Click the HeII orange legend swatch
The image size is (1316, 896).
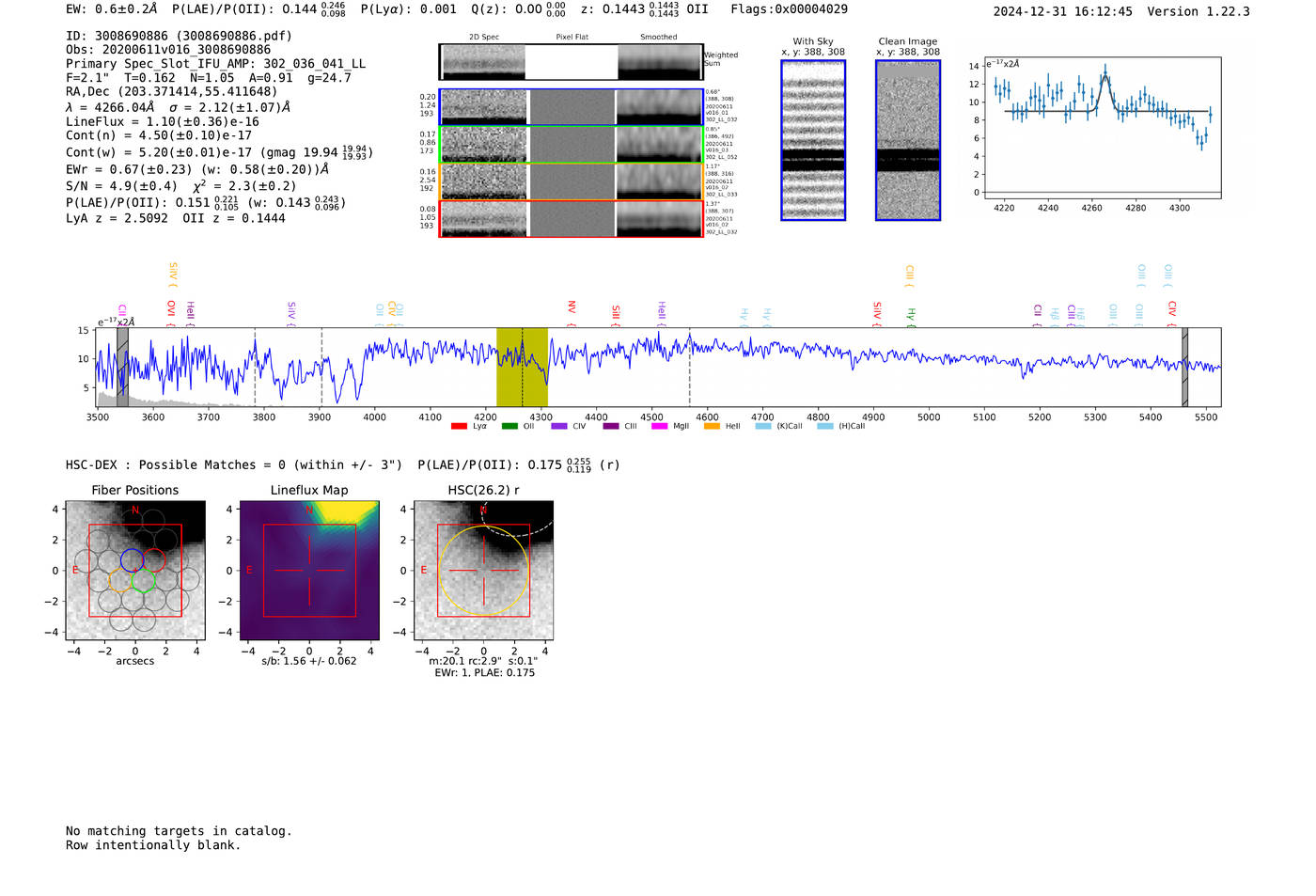click(x=712, y=426)
